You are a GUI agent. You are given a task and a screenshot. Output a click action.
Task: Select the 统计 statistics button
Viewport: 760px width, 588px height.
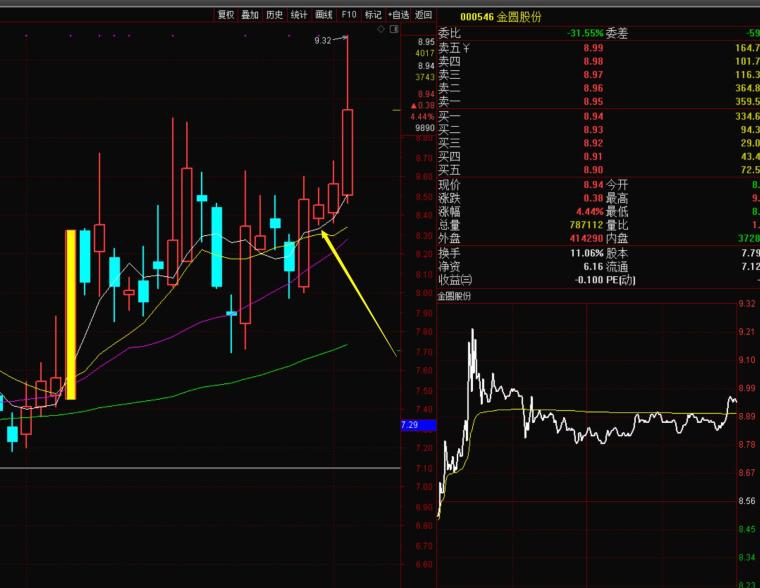pyautogui.click(x=299, y=15)
